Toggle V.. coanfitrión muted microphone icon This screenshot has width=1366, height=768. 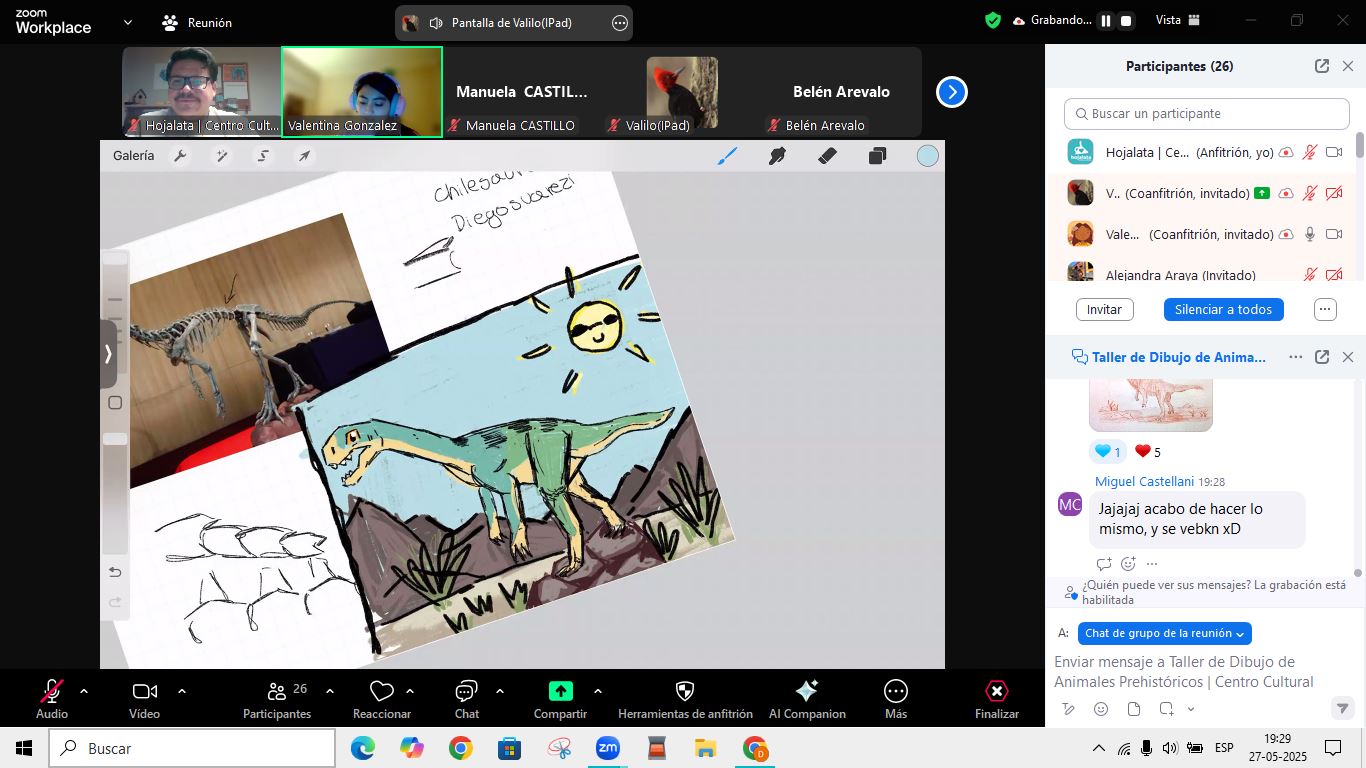[1309, 194]
